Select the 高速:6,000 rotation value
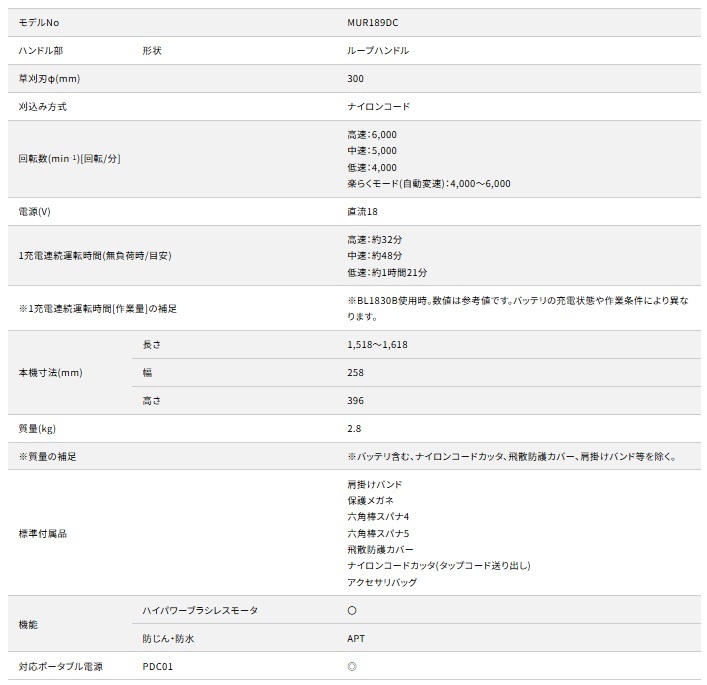The width and height of the screenshot is (707, 685). pos(372,134)
